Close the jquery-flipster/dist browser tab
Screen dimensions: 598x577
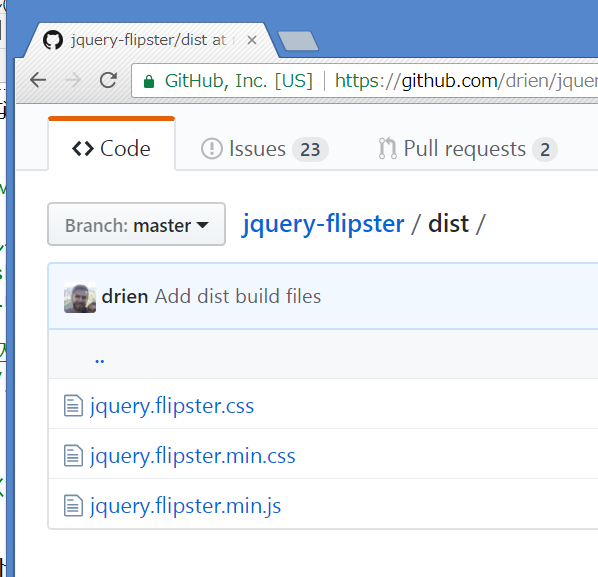tap(252, 40)
